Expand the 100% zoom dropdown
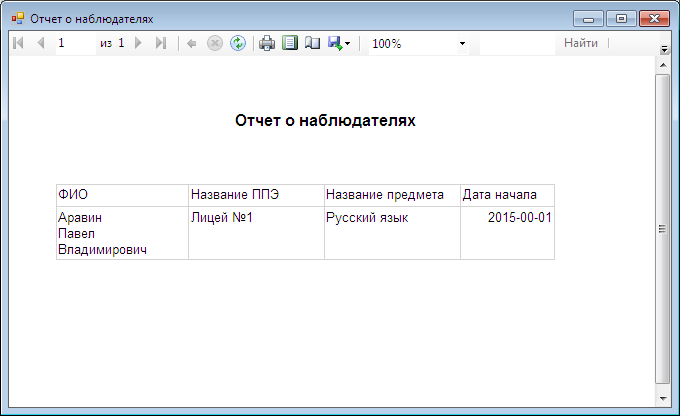The width and height of the screenshot is (680, 416). (x=462, y=43)
